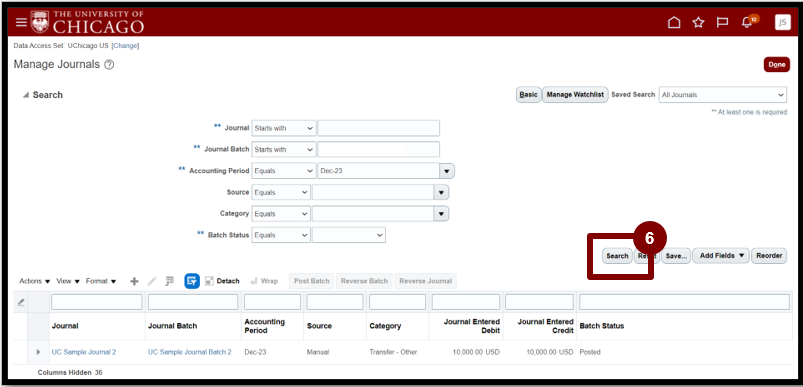Click the Manage Watchlist button
The width and height of the screenshot is (803, 387).
tap(575, 95)
